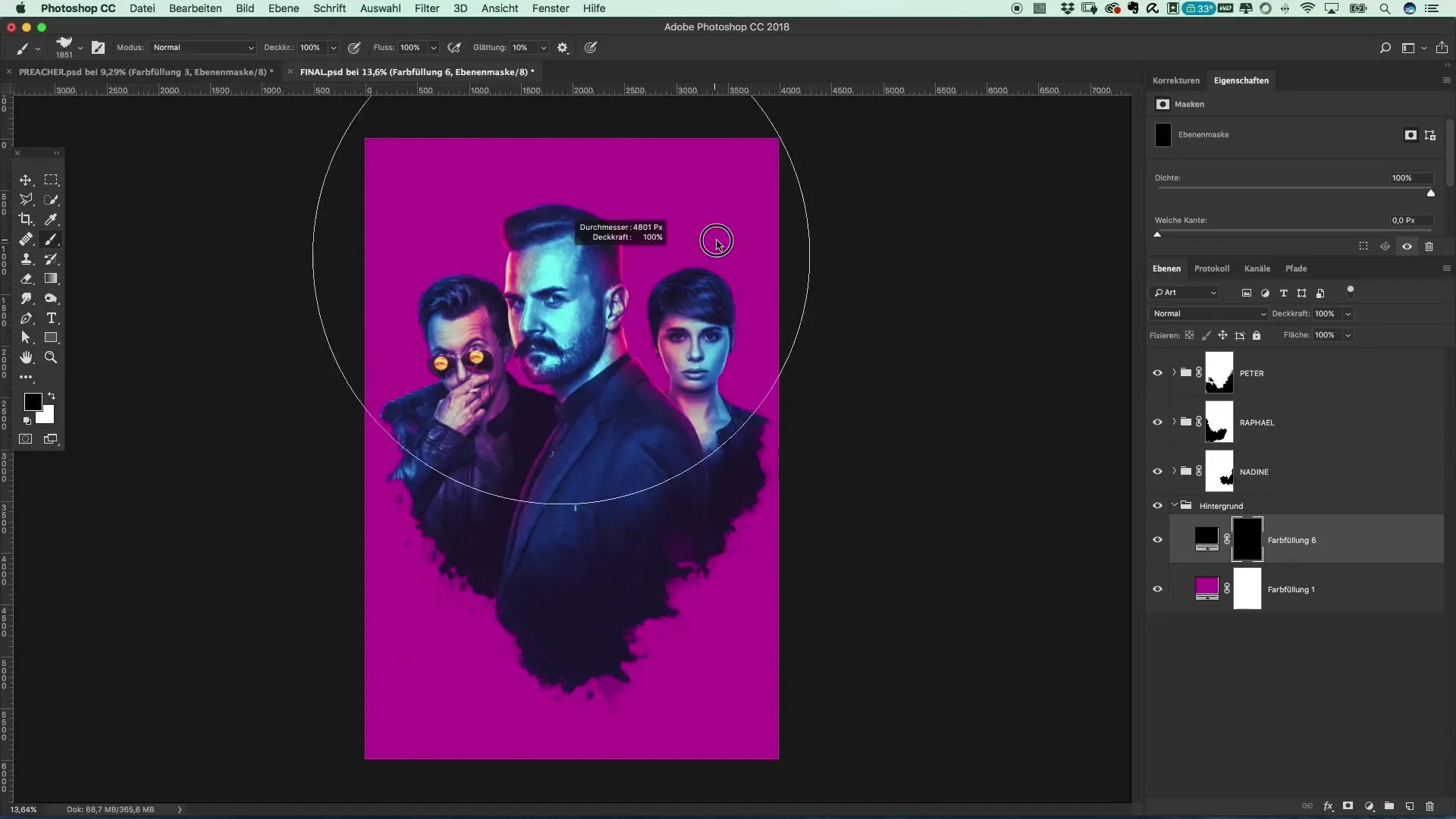Hide the Farbfüllung 1 layer

click(1157, 589)
